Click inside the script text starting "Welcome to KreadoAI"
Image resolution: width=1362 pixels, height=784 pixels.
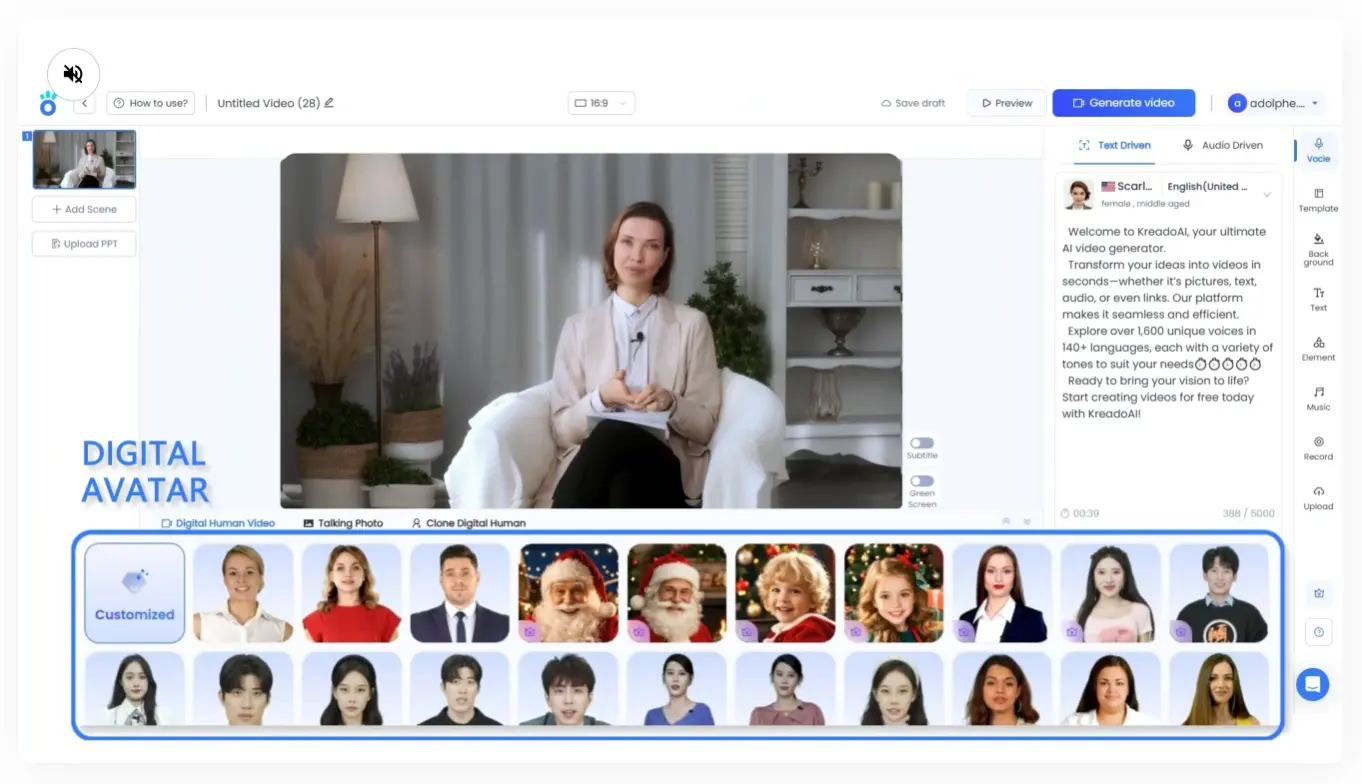[1166, 322]
